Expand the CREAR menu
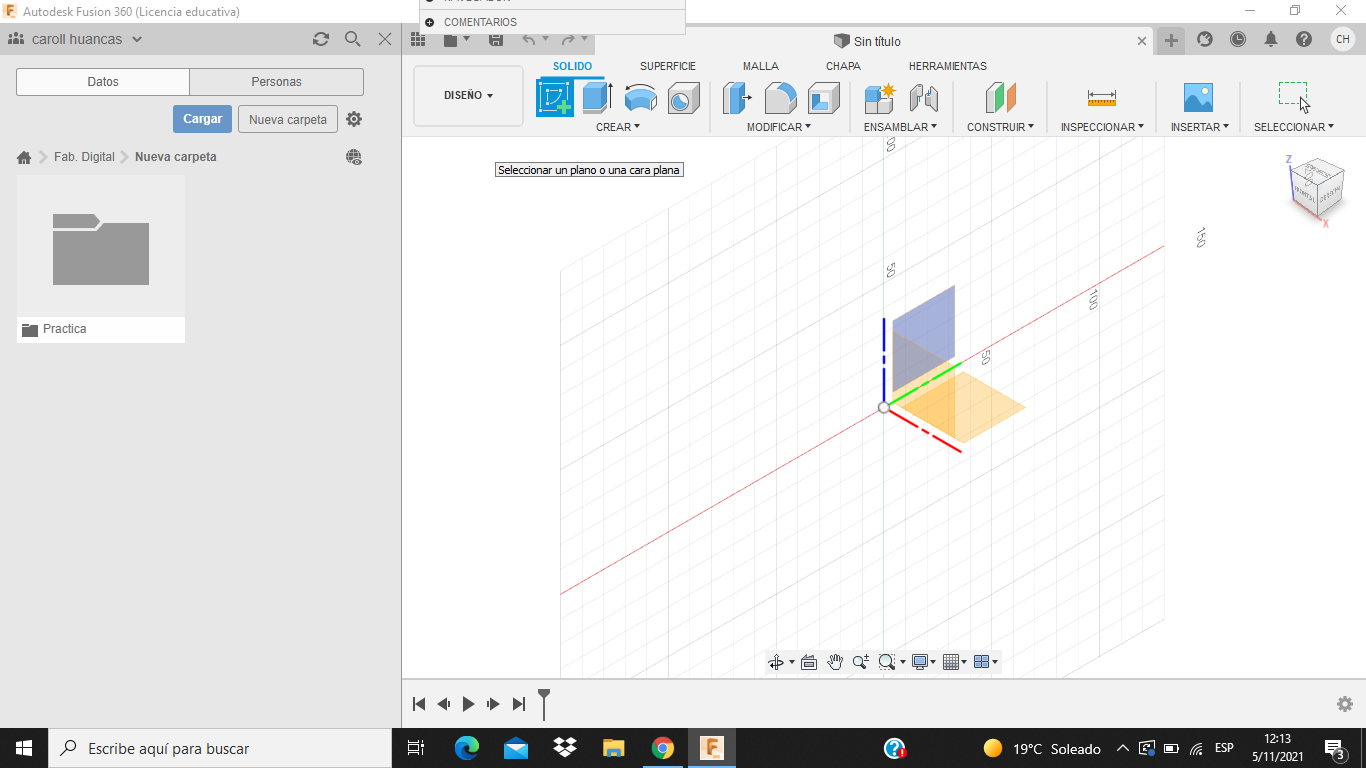 click(618, 127)
